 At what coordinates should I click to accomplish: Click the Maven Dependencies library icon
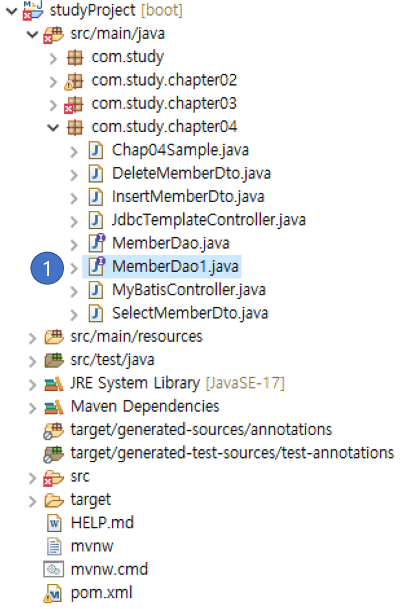coord(54,407)
